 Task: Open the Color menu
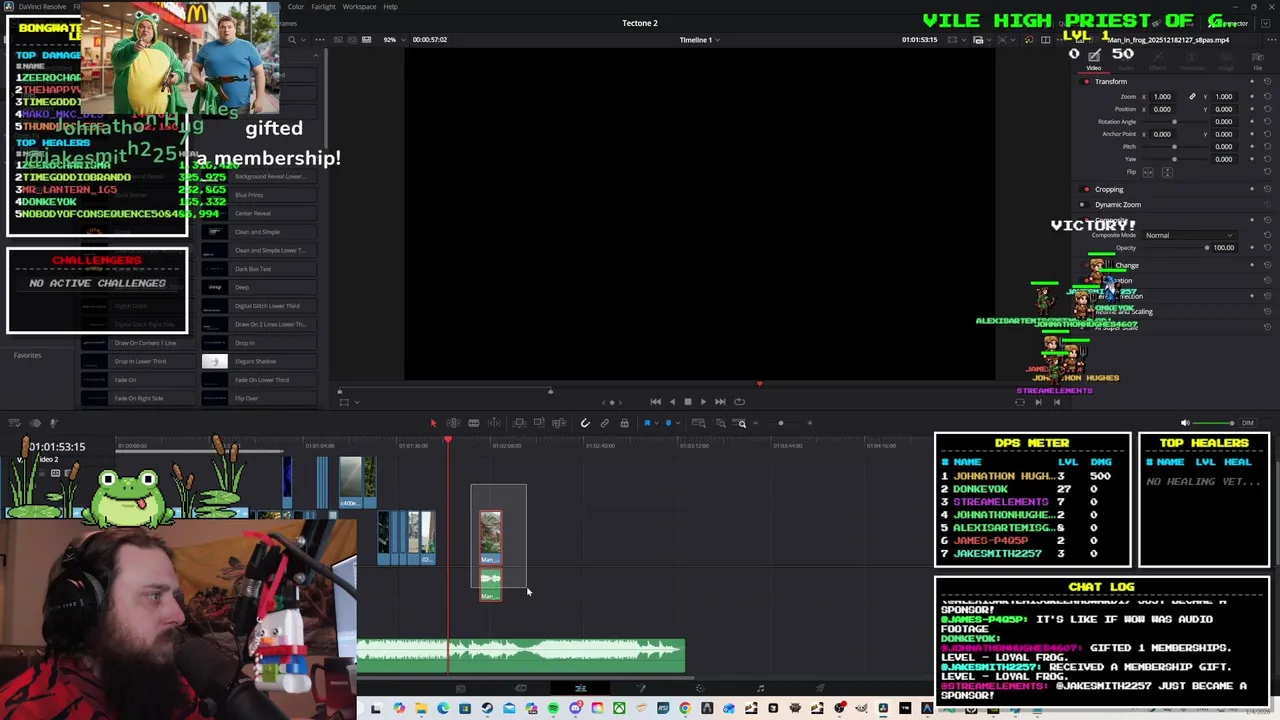point(296,7)
